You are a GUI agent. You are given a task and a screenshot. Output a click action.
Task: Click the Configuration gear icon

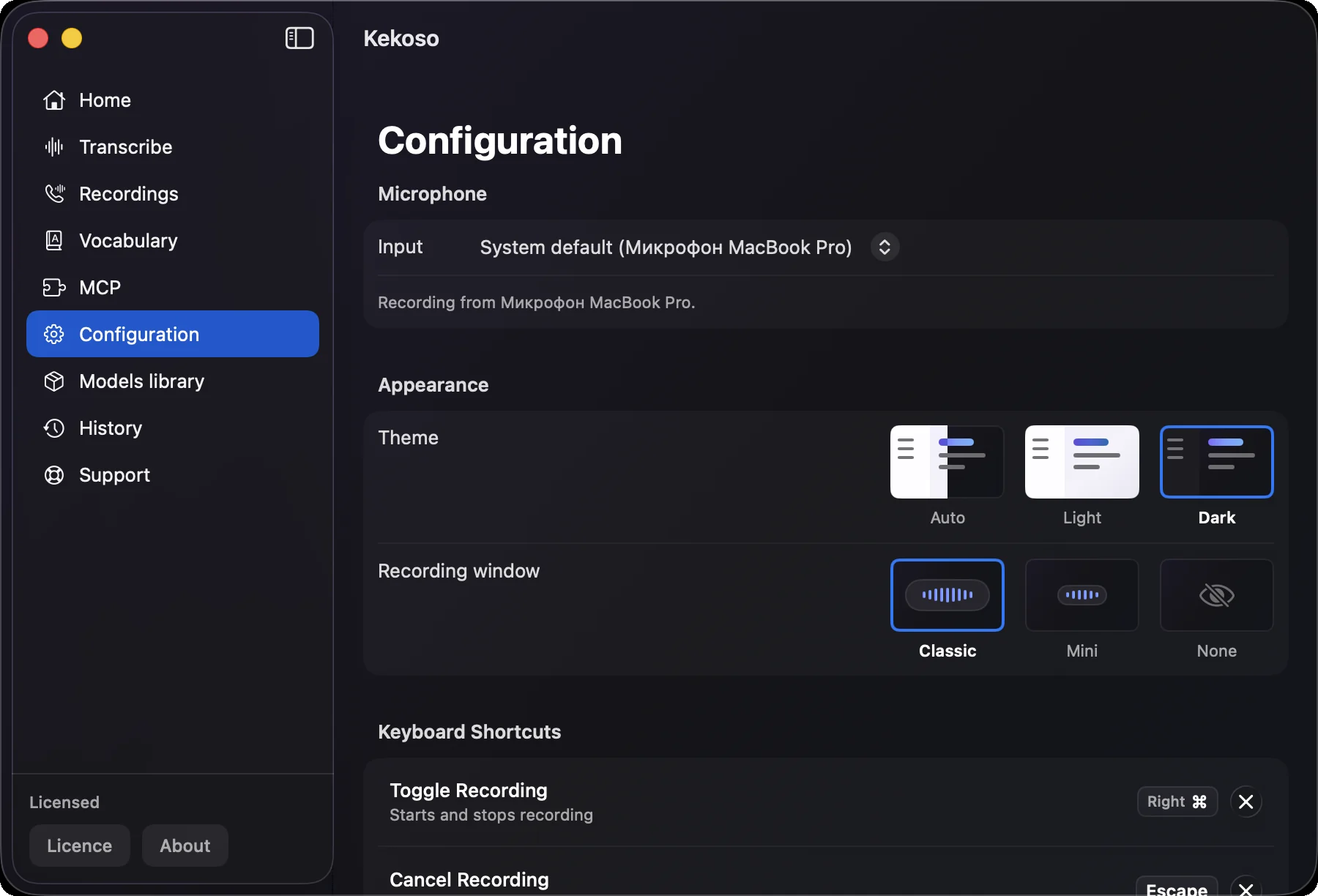54,335
